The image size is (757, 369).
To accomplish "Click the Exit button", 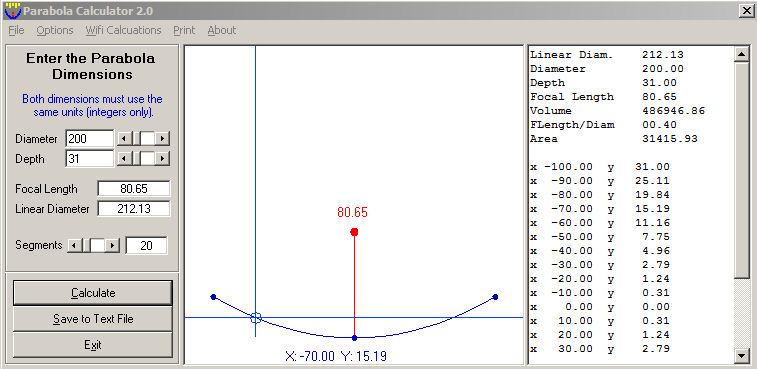I will click(x=93, y=345).
